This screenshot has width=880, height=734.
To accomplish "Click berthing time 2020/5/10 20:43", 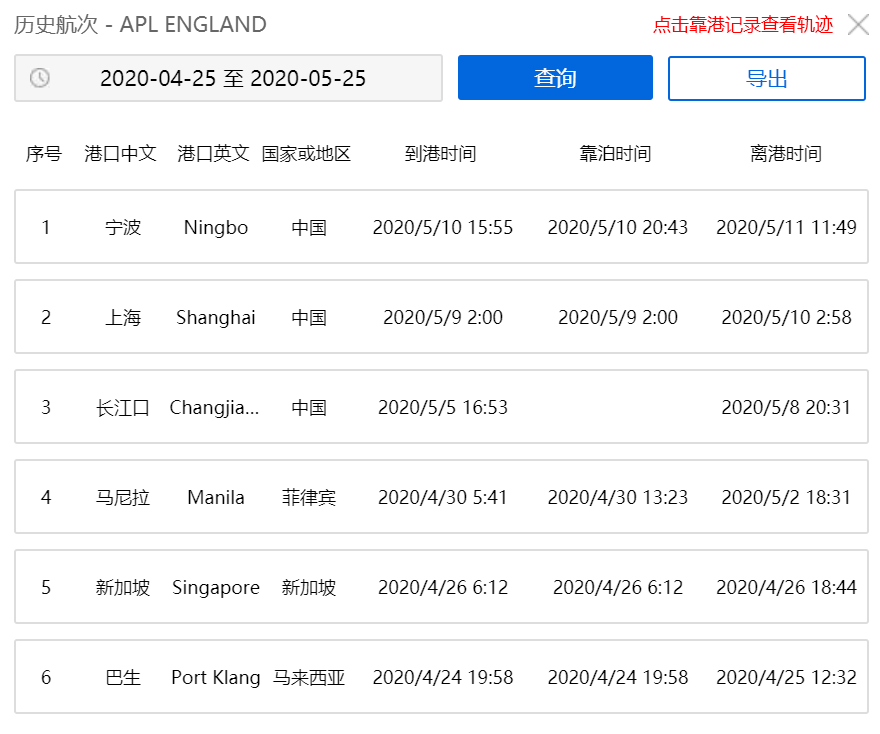I will 618,227.
